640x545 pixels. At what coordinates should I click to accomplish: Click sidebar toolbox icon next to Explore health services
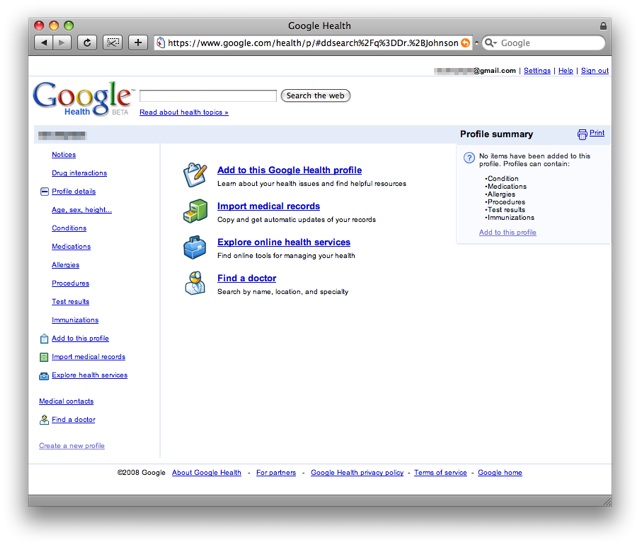point(44,376)
